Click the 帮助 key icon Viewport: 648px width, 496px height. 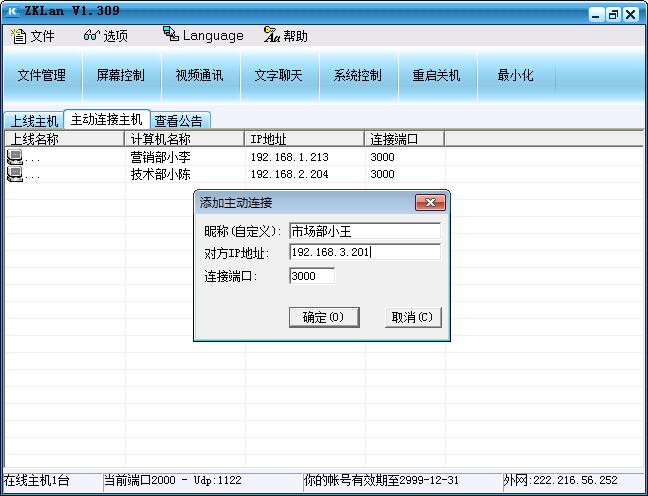coord(272,35)
